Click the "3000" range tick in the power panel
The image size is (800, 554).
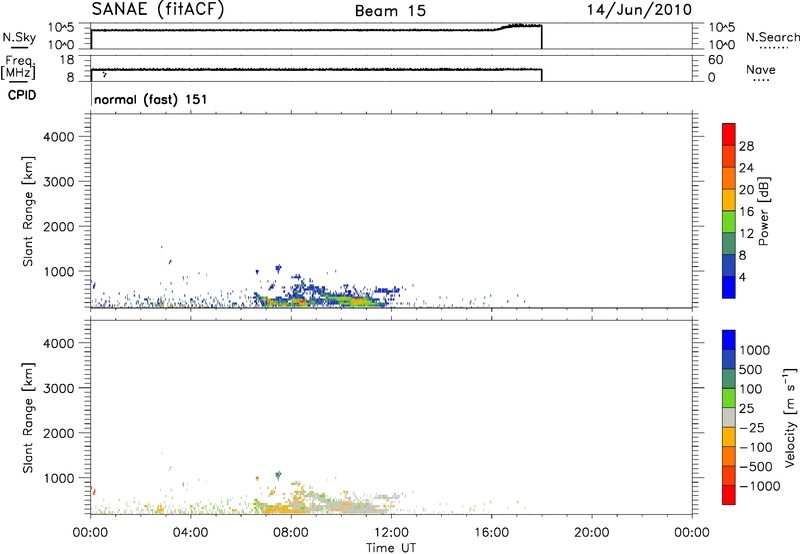(59, 182)
